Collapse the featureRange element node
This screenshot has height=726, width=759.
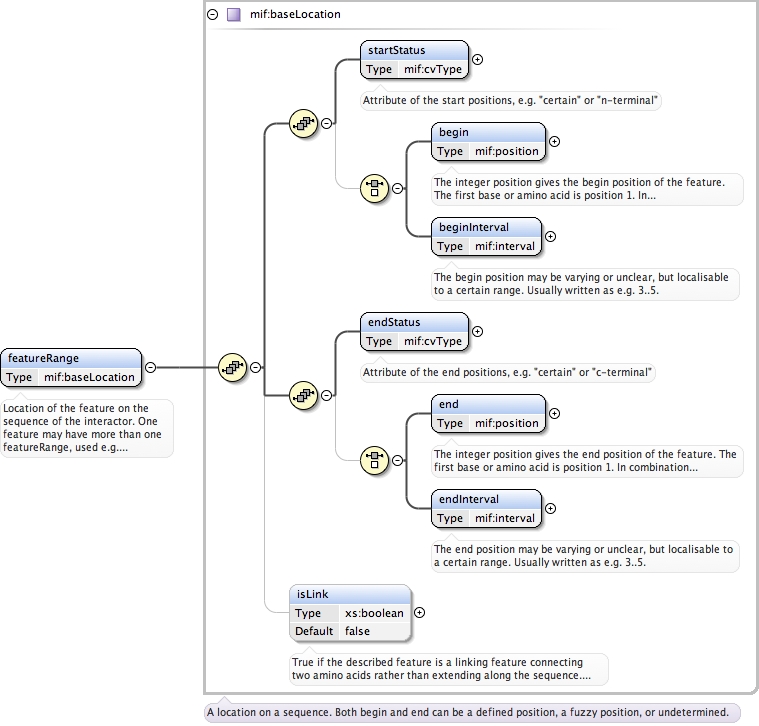point(150,367)
